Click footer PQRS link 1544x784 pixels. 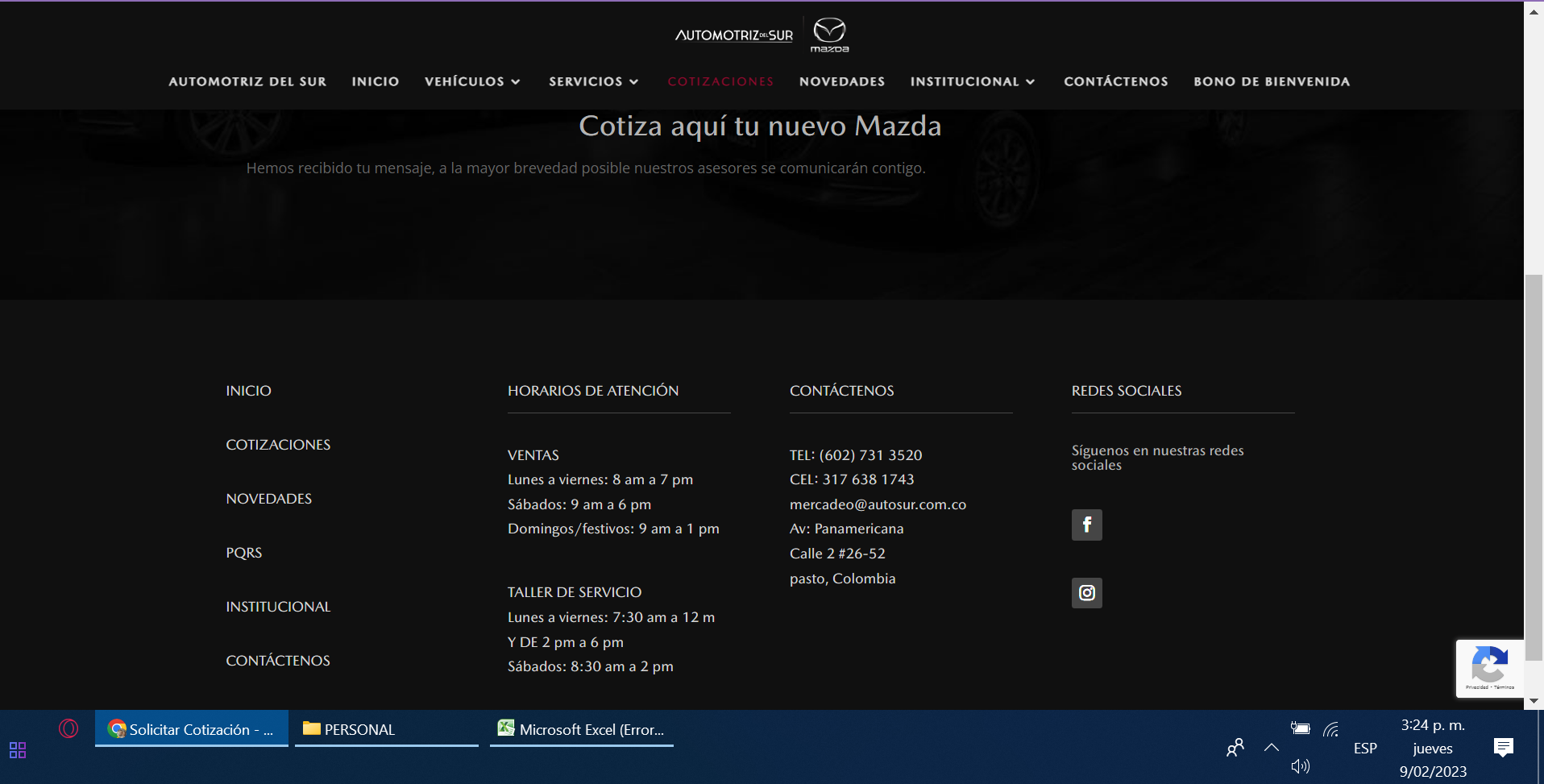(x=243, y=553)
